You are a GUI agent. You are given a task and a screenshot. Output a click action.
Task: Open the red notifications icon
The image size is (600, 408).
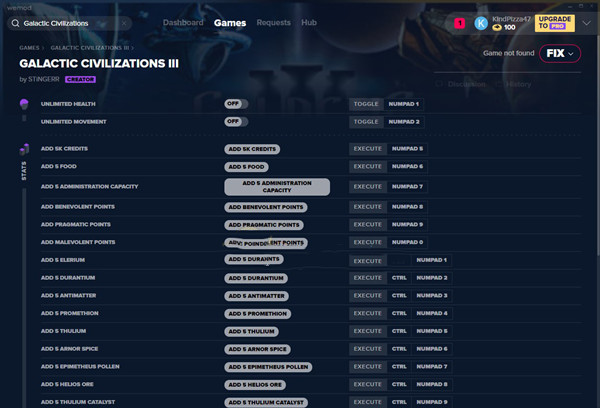459,22
